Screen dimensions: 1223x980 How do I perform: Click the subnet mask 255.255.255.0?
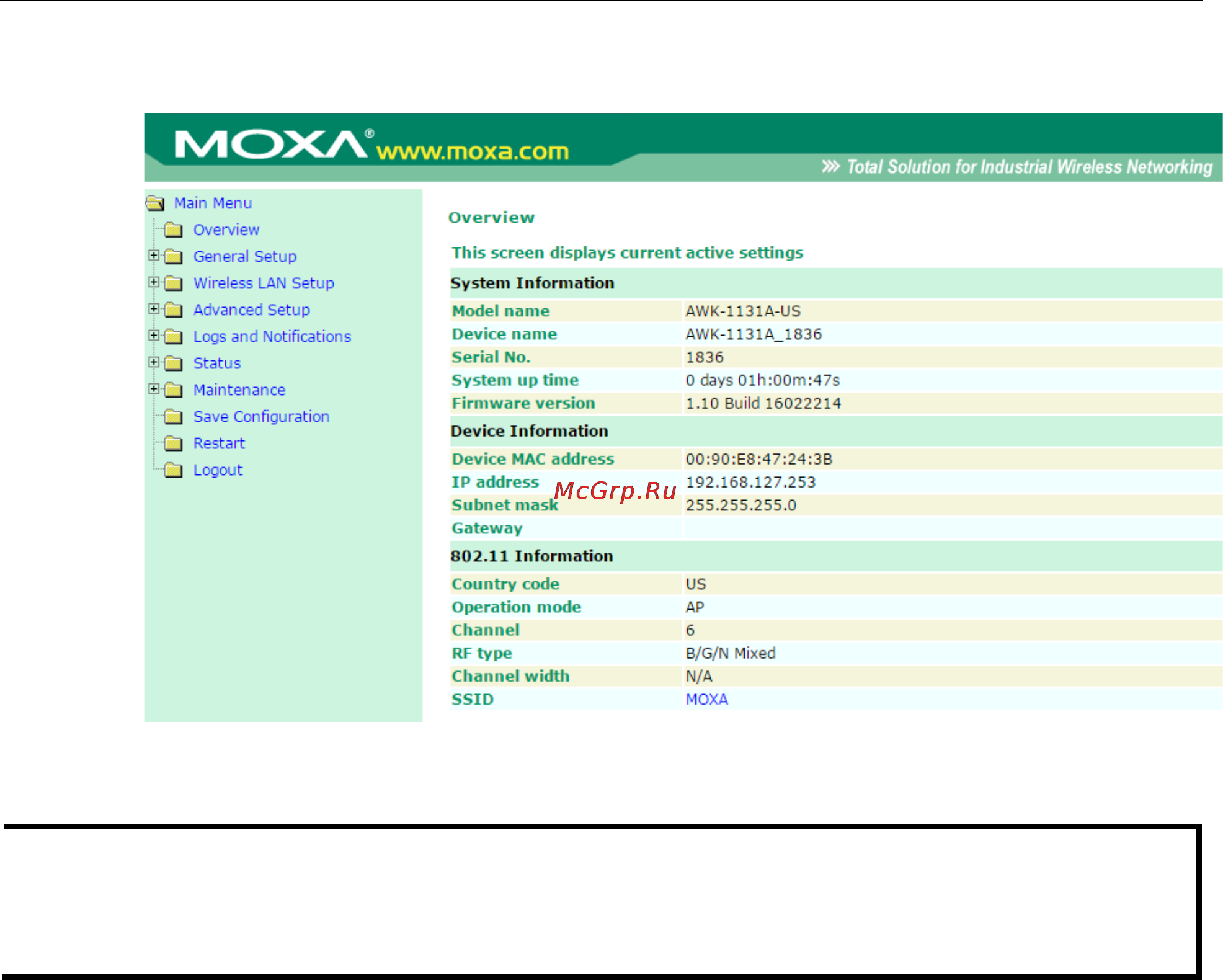point(741,505)
